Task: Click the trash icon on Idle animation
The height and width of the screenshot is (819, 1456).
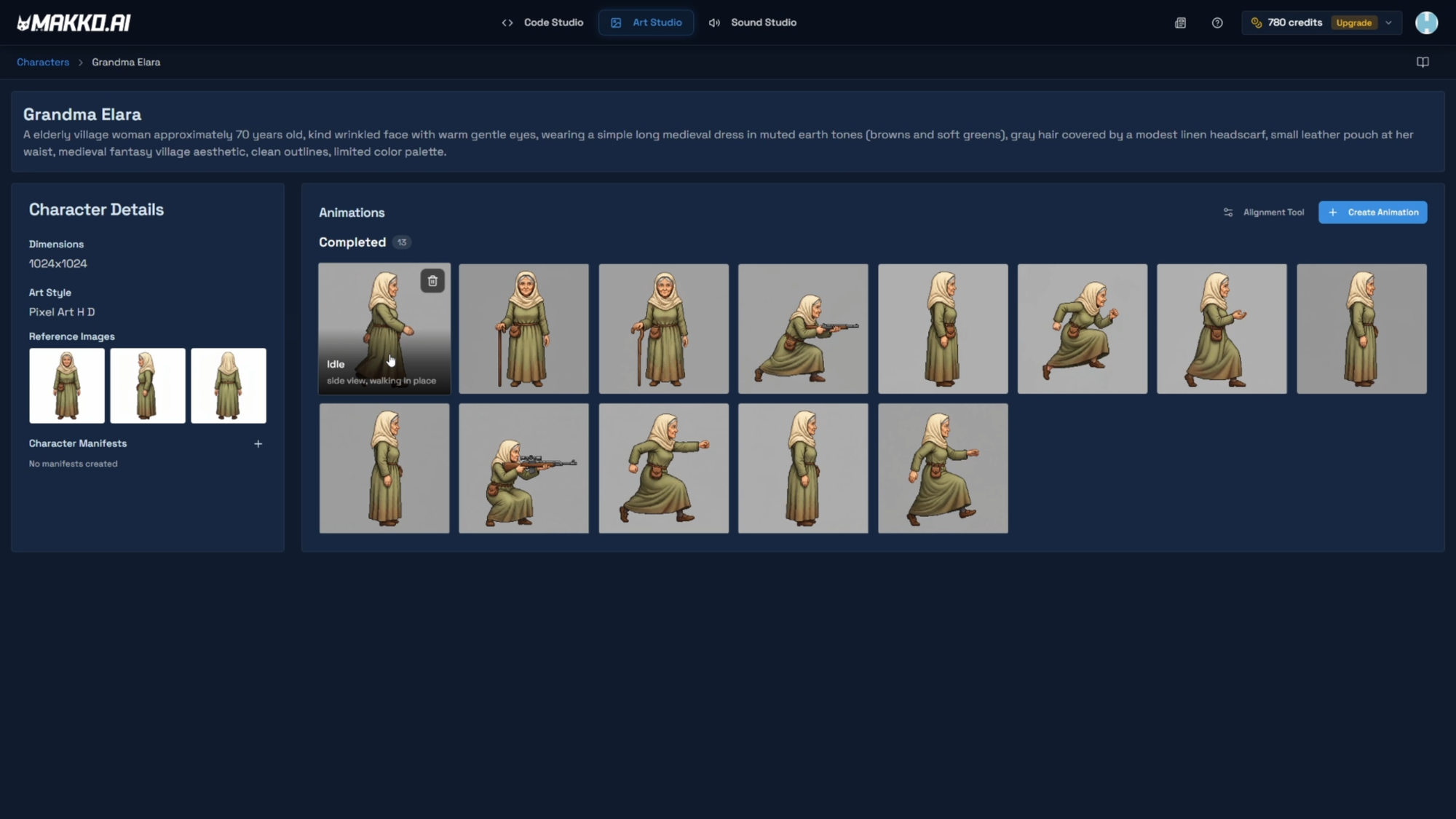Action: pos(432,281)
